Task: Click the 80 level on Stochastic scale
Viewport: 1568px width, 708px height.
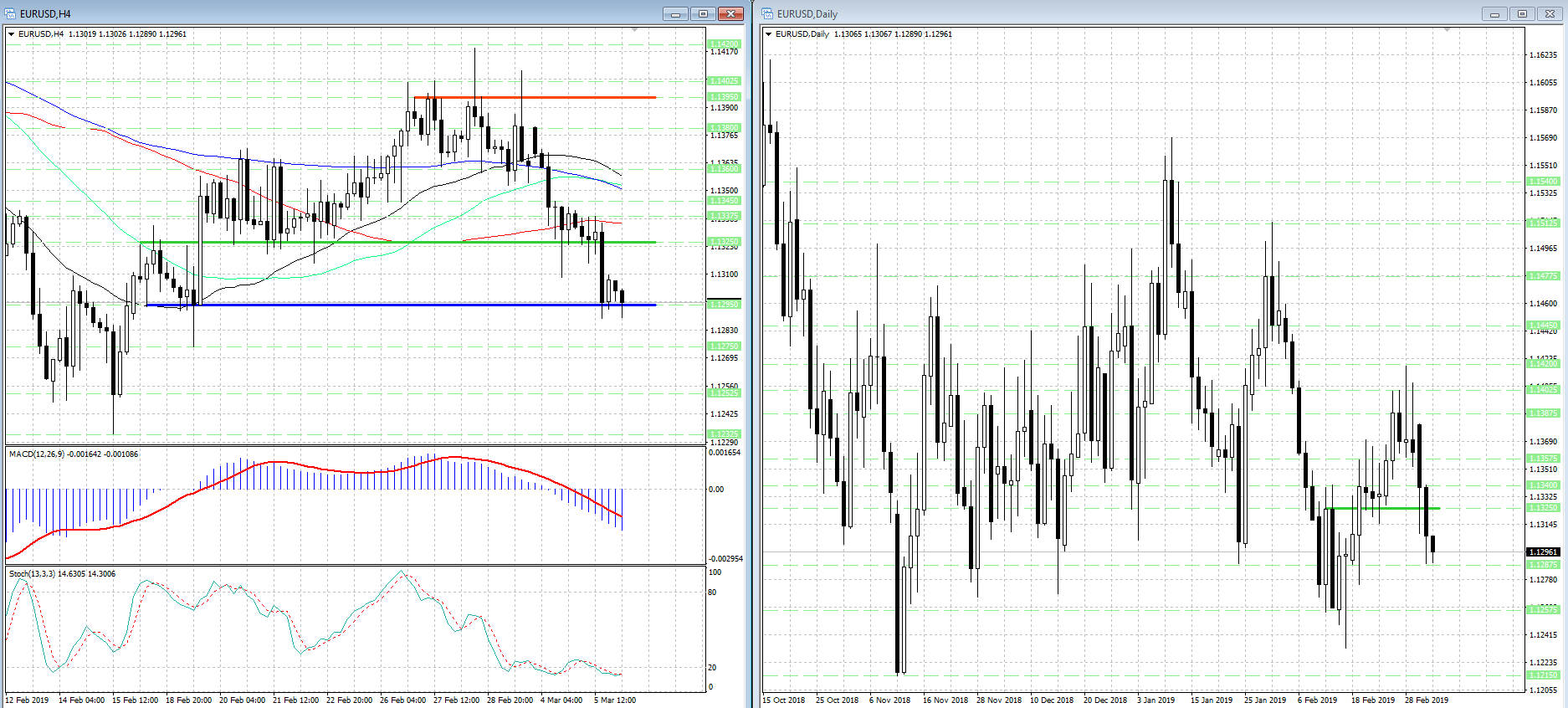Action: 713,593
